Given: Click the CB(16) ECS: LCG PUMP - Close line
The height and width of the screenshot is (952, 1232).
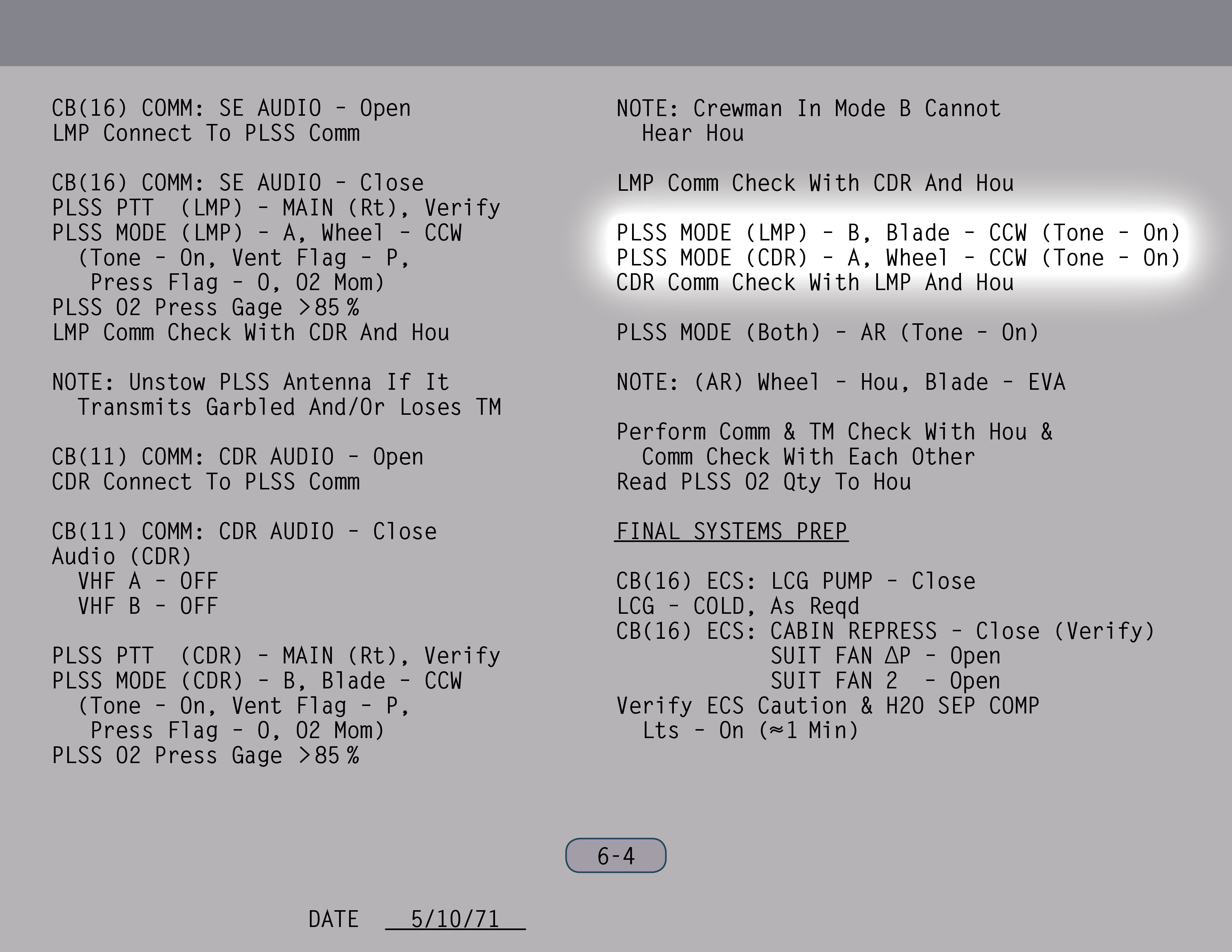Looking at the screenshot, I should point(795,581).
